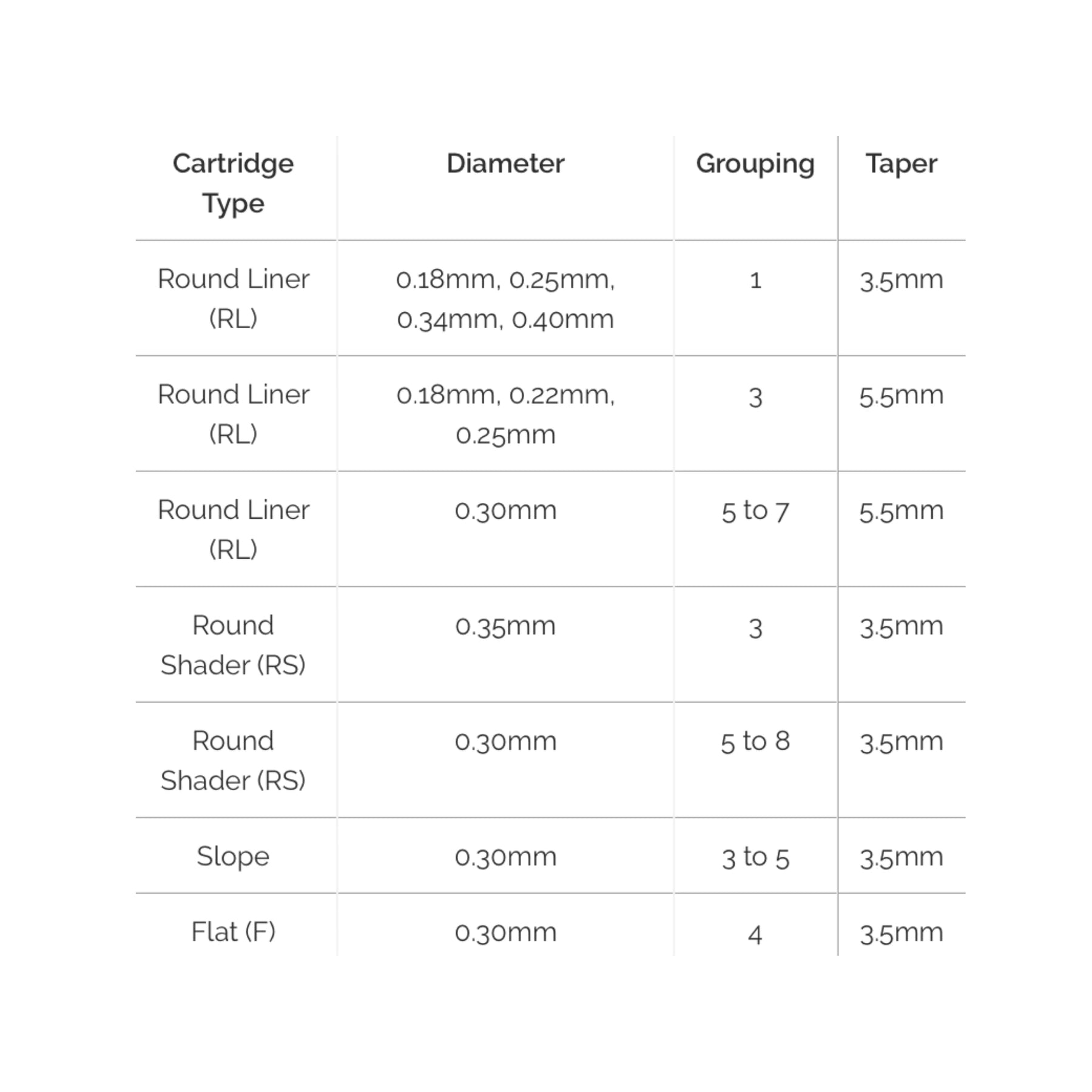This screenshot has width=1092, height=1092.
Task: Select the Round Shader cell with grouping 5 to 8
Action: click(233, 760)
